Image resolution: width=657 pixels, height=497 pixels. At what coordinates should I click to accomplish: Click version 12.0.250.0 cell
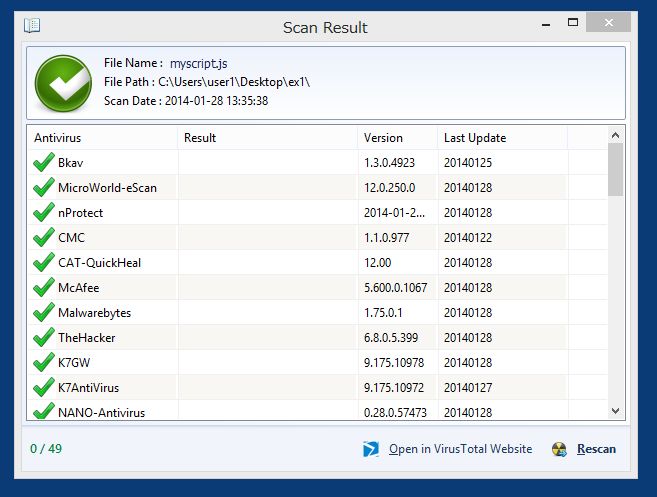click(x=390, y=188)
